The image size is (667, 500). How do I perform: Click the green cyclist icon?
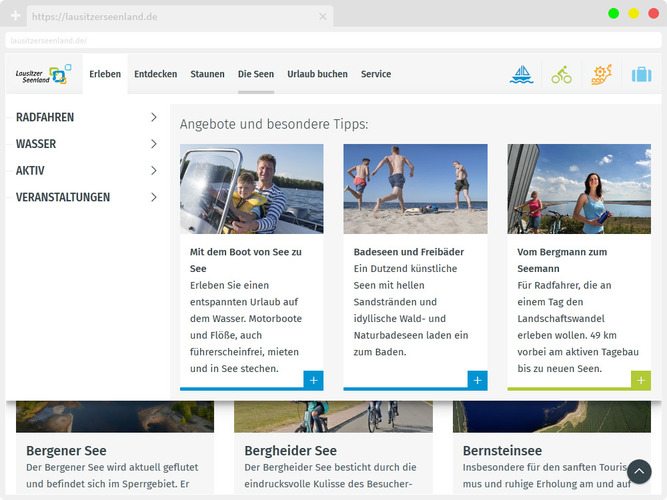pos(561,74)
